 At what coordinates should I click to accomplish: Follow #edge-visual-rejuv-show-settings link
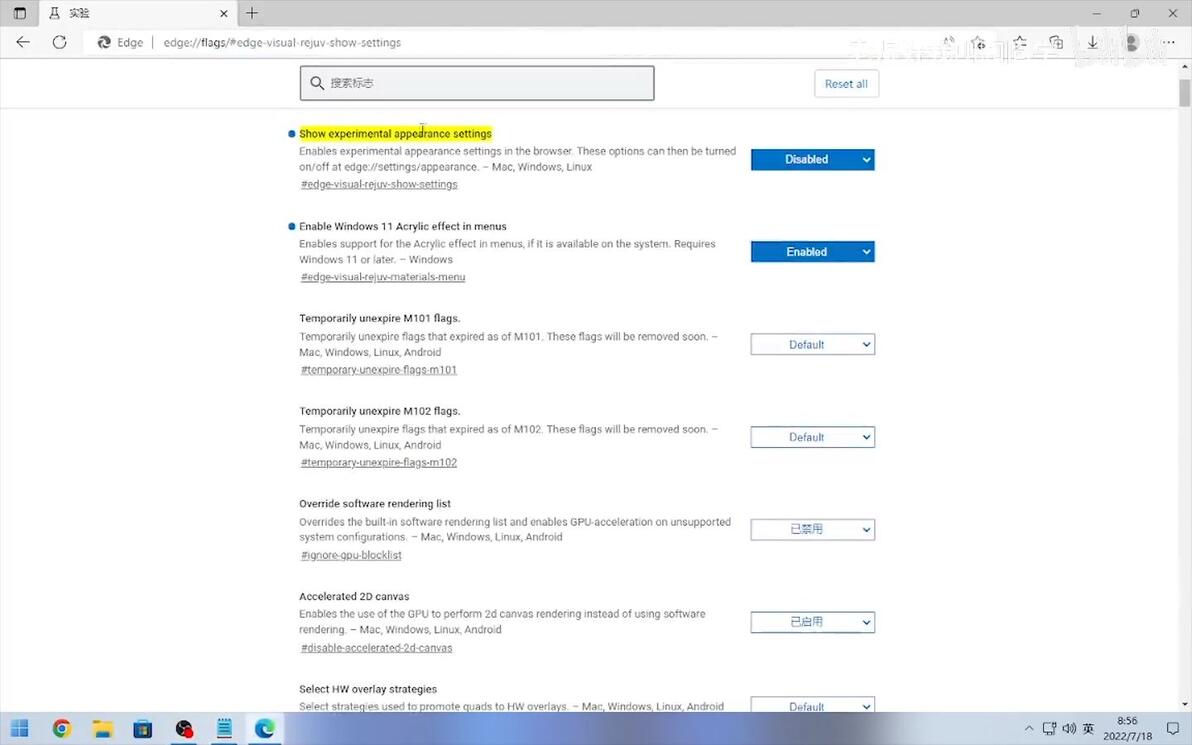(x=379, y=185)
